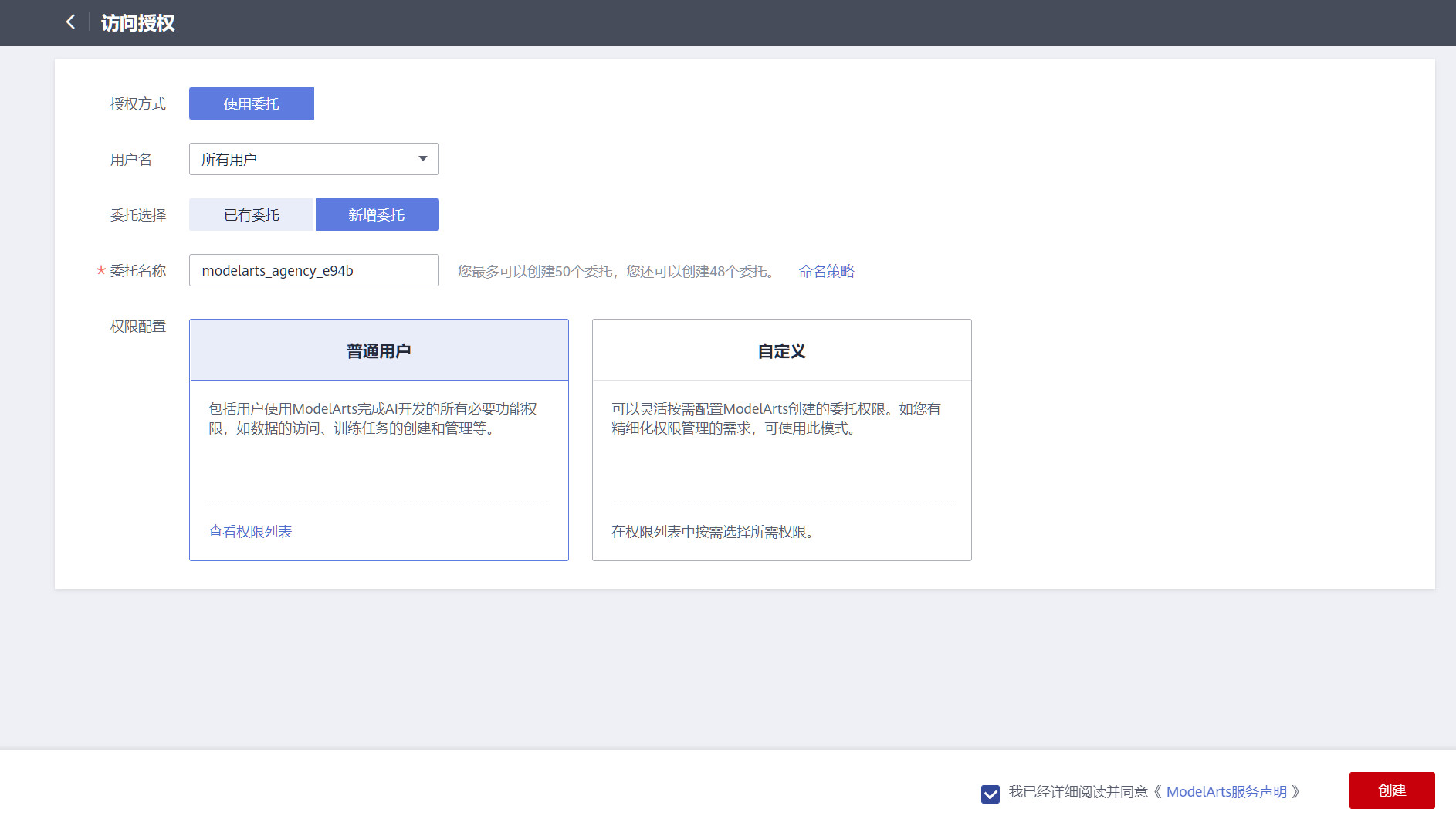1456x826 pixels.
Task: Click the 访问授权 page title
Action: (137, 22)
